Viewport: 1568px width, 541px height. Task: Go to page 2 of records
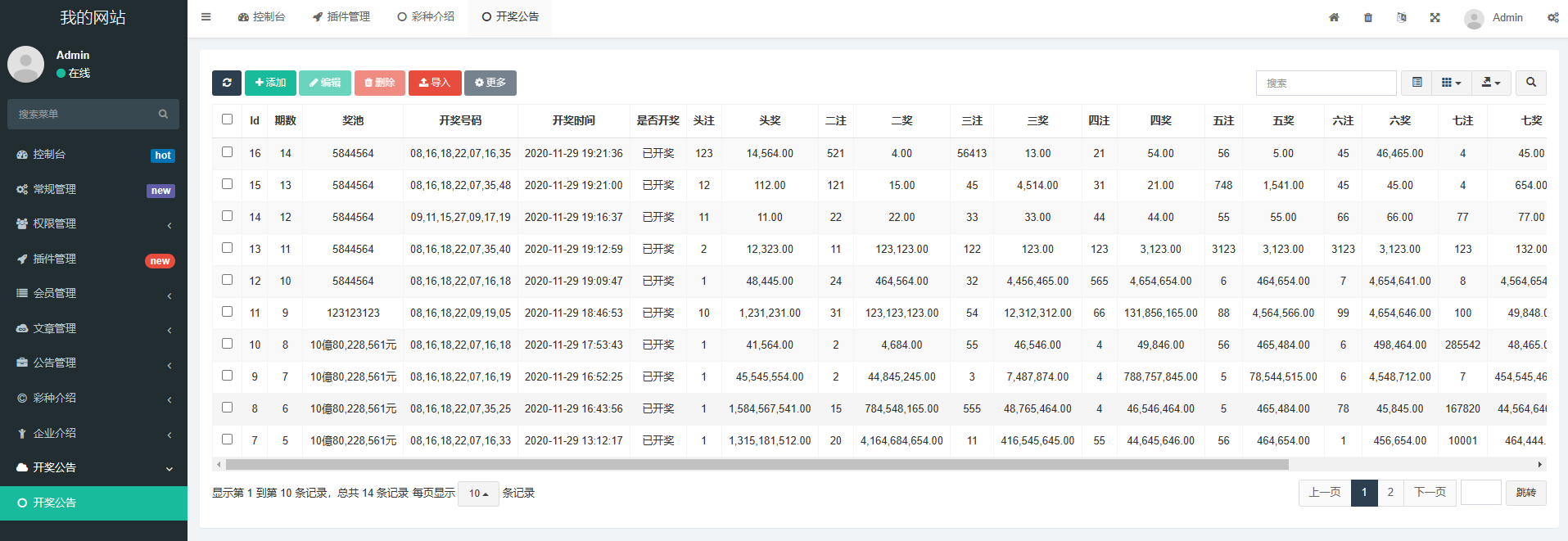click(x=1390, y=493)
